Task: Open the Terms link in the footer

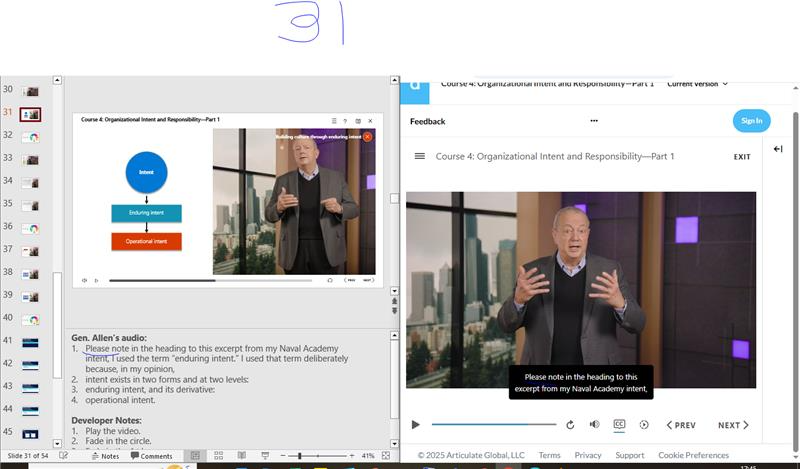Action: pyautogui.click(x=549, y=455)
